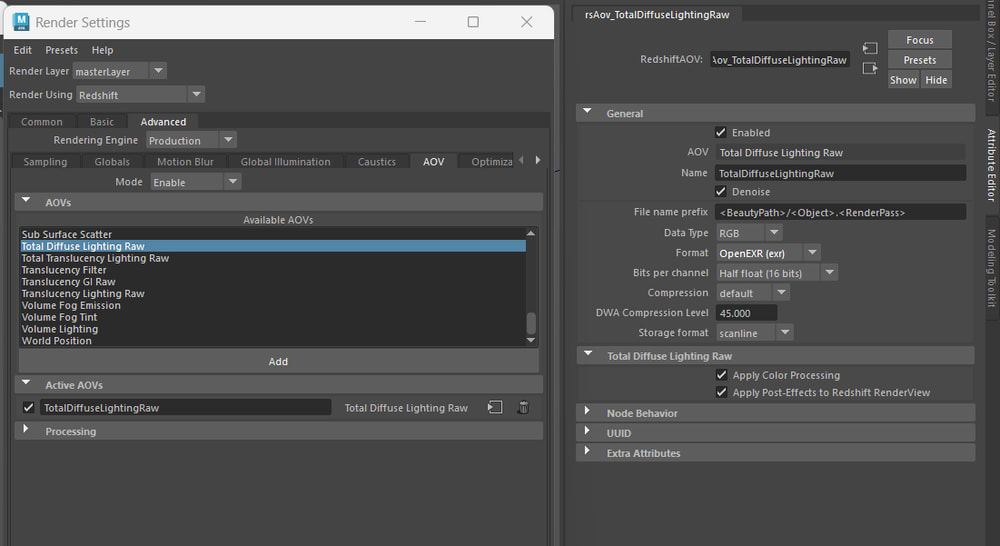Click the output connection icon beside RedshiftAOV
Image resolution: width=1000 pixels, height=546 pixels.
(870, 68)
